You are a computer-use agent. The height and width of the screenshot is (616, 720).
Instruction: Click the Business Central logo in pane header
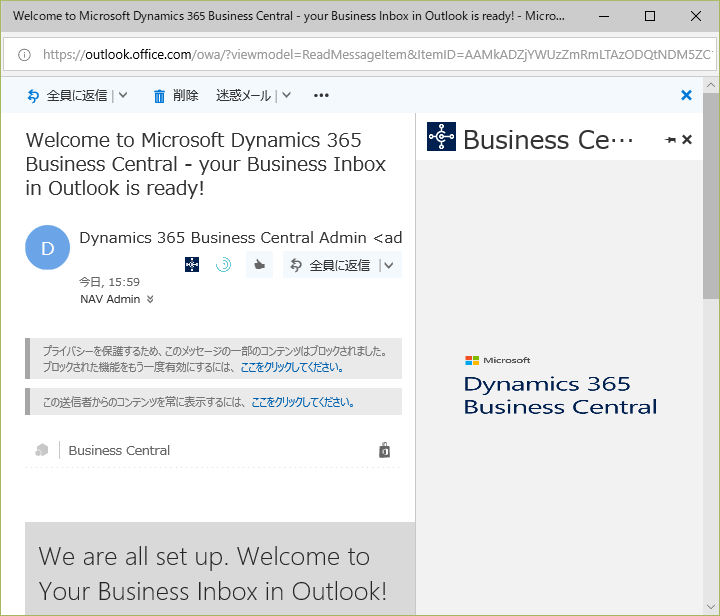pyautogui.click(x=441, y=136)
